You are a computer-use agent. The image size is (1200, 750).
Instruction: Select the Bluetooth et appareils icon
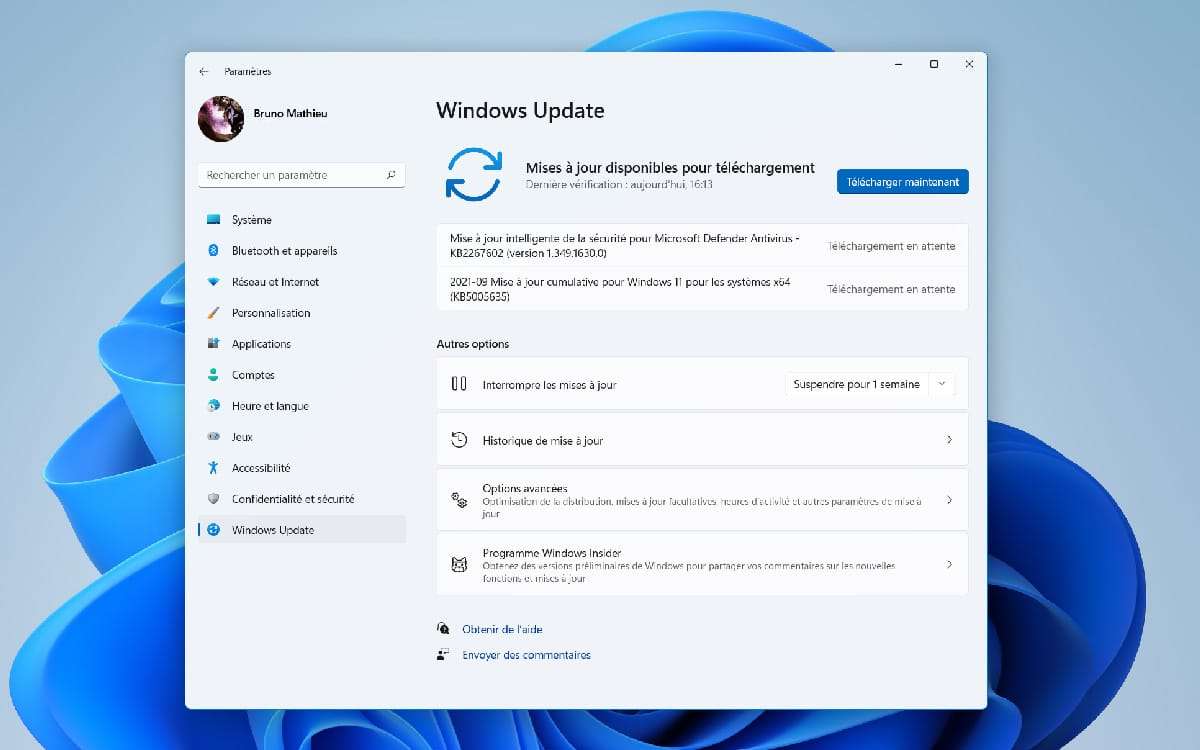point(213,251)
